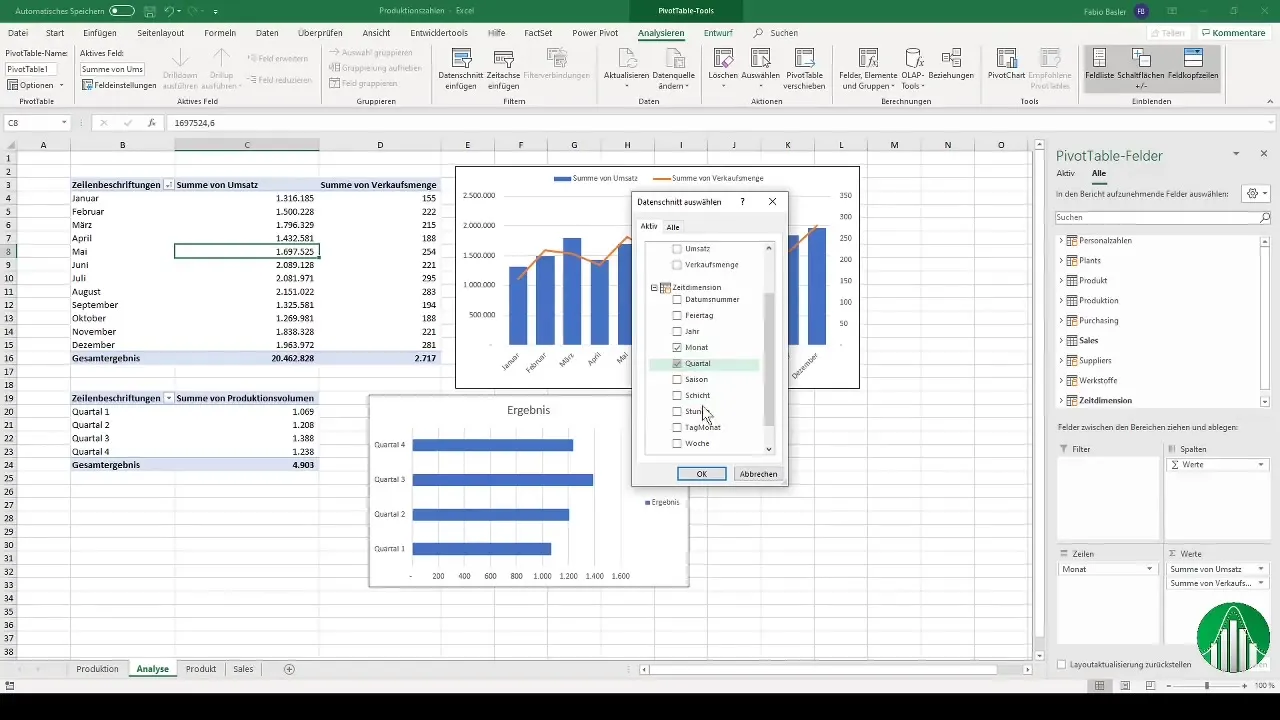Check the Datumsnummer checkbox
This screenshot has width=1280, height=720.
pyautogui.click(x=677, y=299)
